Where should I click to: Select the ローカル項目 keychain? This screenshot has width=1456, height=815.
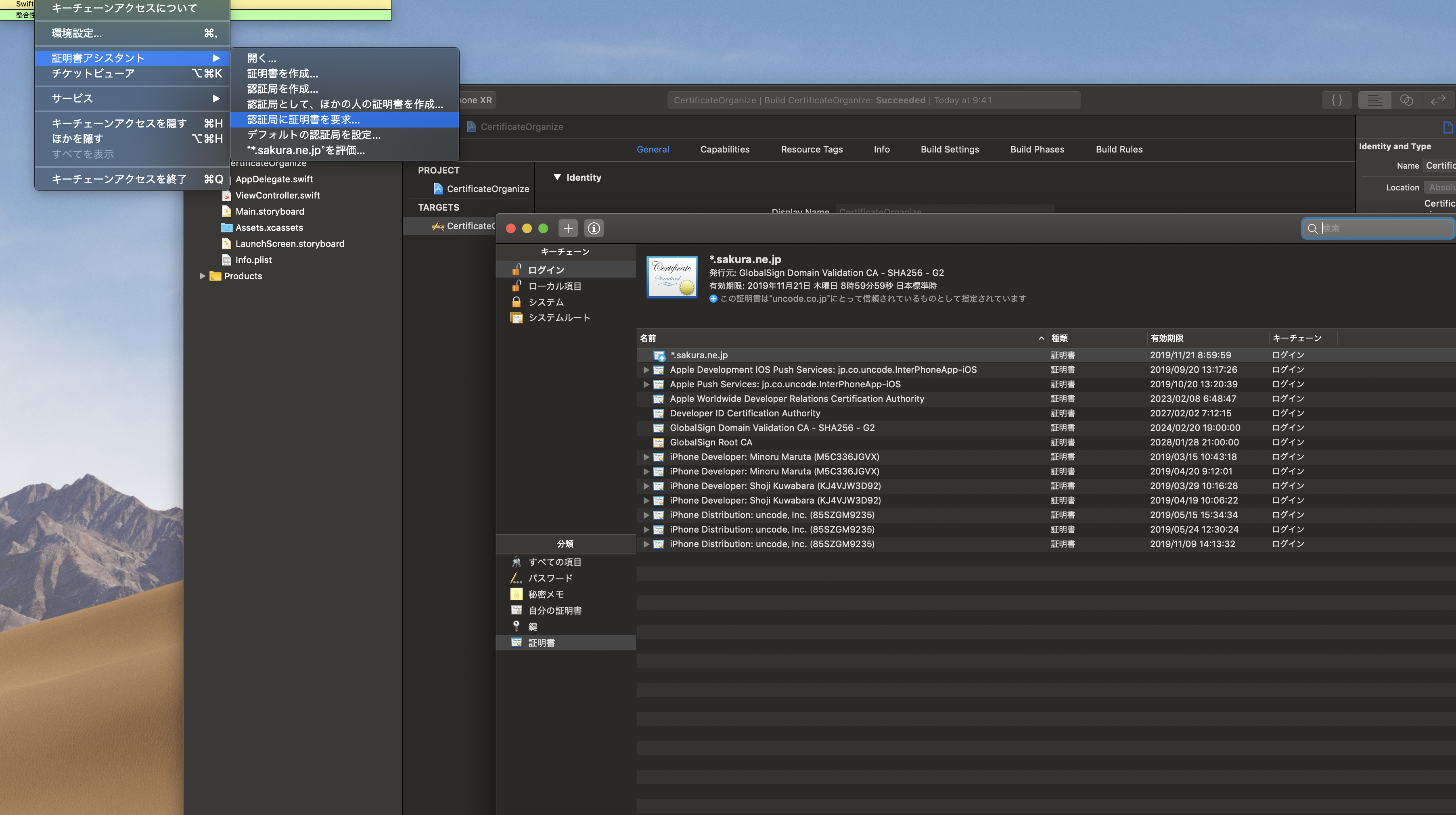566,286
